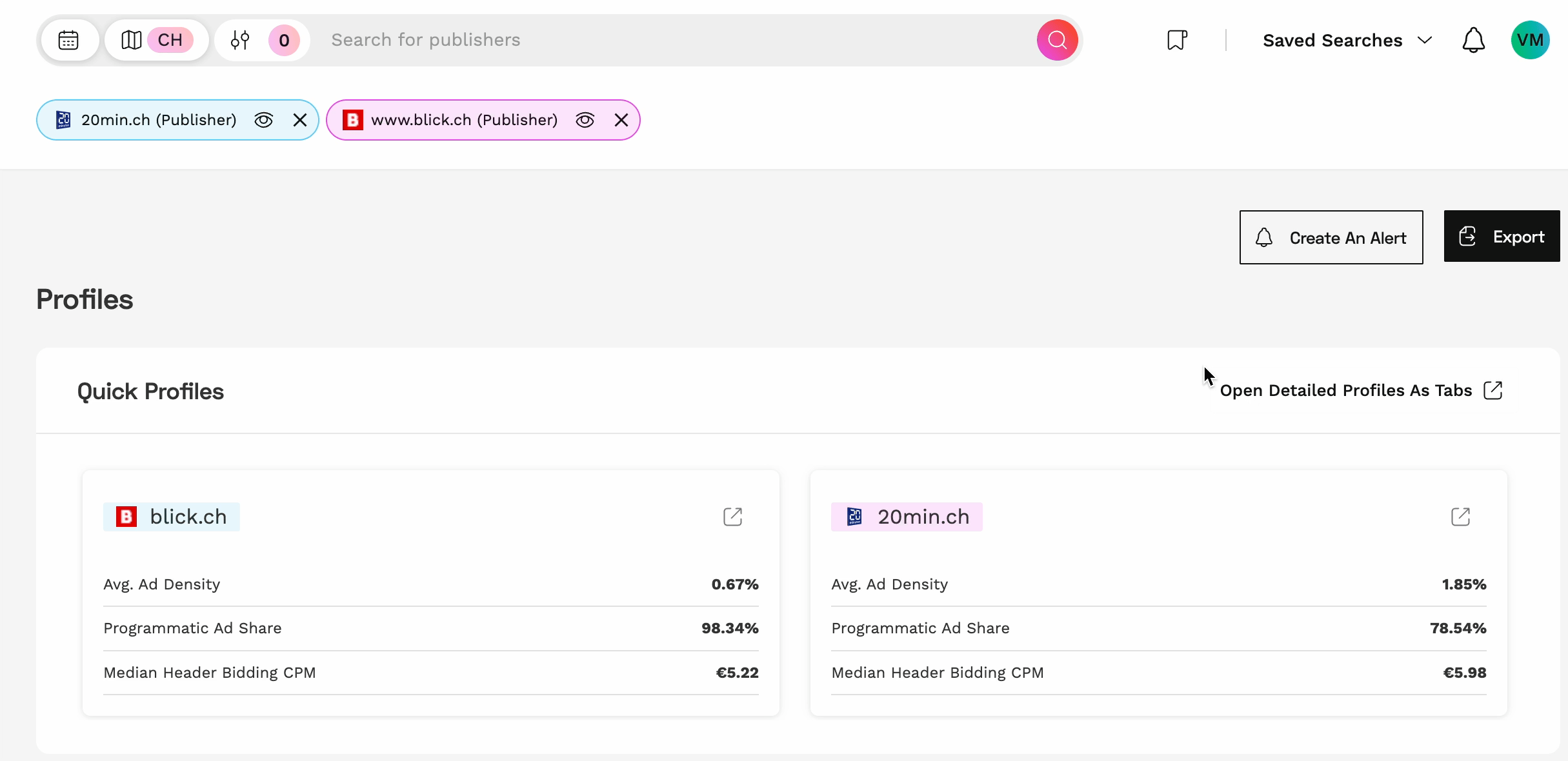Screen dimensions: 1568x761
Task: Click the Create An Alert button
Action: (x=1331, y=237)
